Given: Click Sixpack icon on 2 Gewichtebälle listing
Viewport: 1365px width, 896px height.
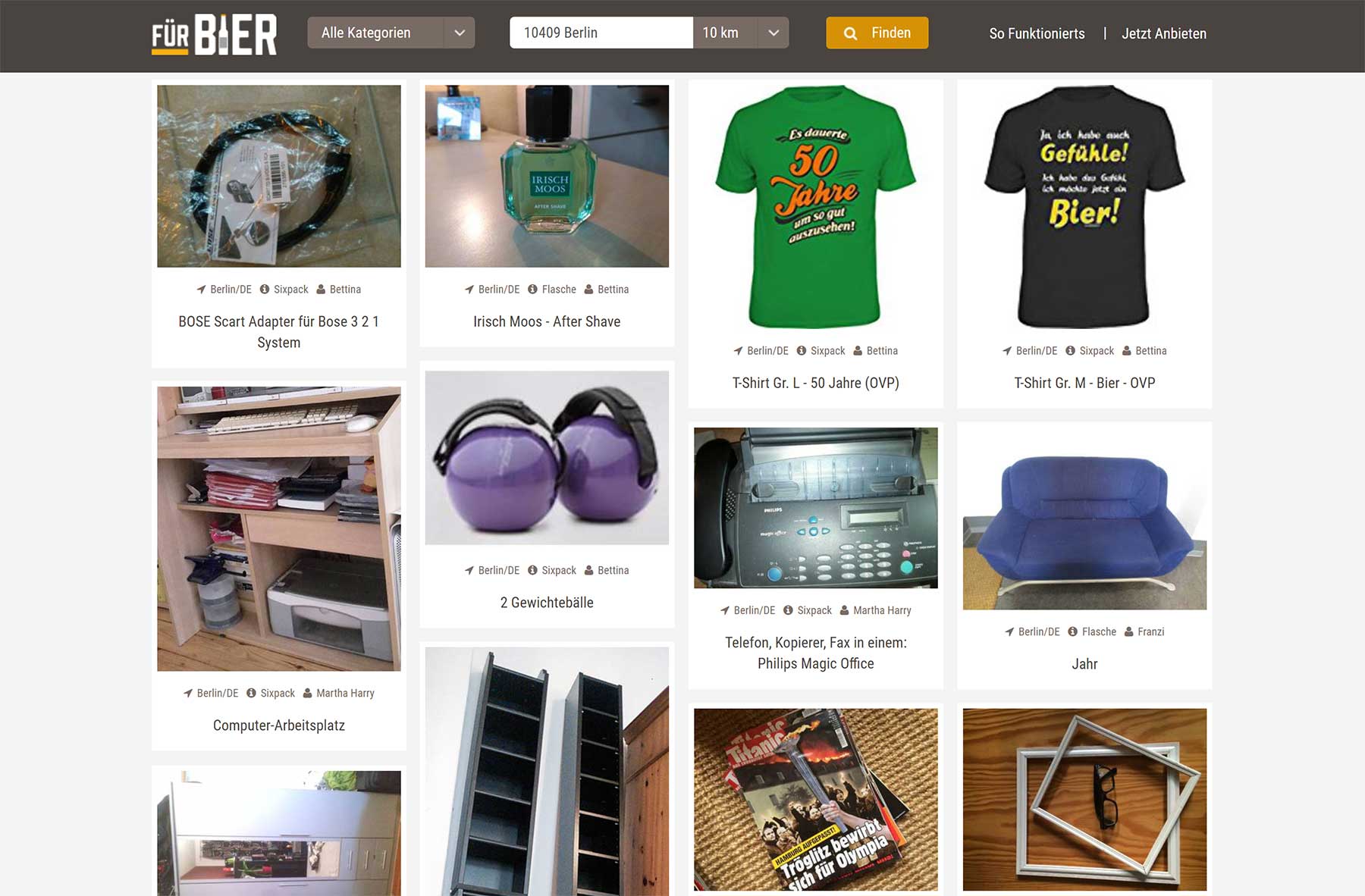Looking at the screenshot, I should 532,570.
